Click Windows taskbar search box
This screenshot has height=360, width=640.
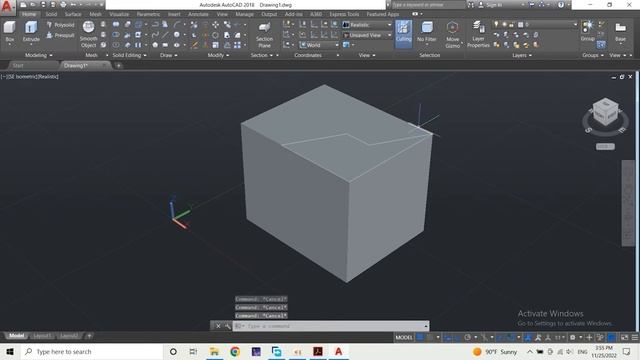click(x=91, y=351)
